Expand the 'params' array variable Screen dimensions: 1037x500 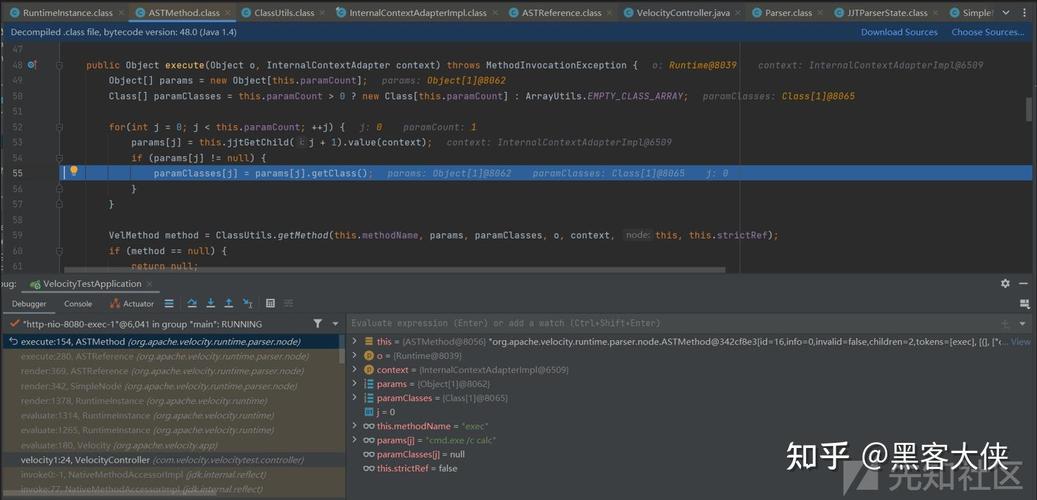point(355,384)
